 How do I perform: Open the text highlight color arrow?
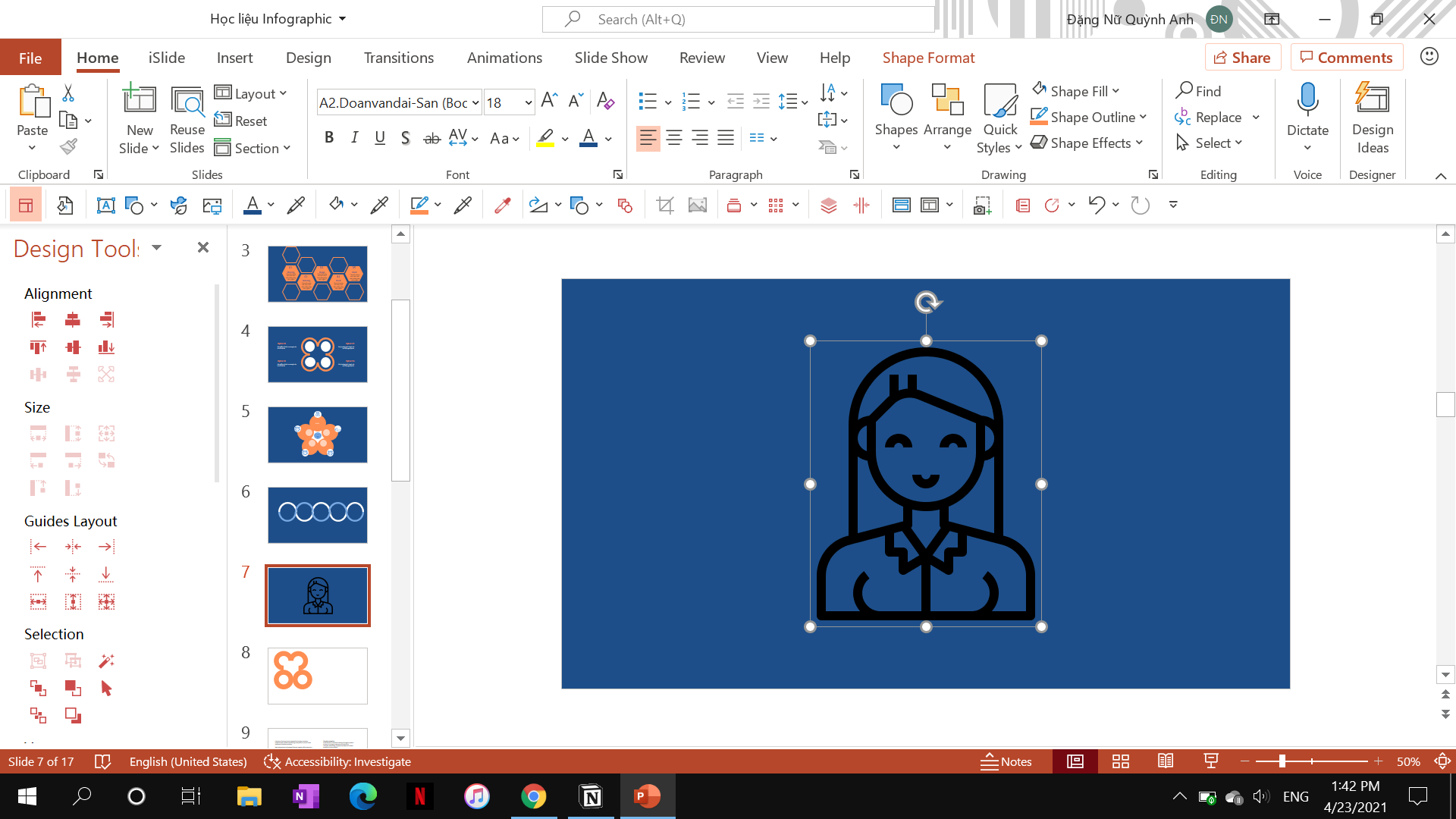(565, 139)
